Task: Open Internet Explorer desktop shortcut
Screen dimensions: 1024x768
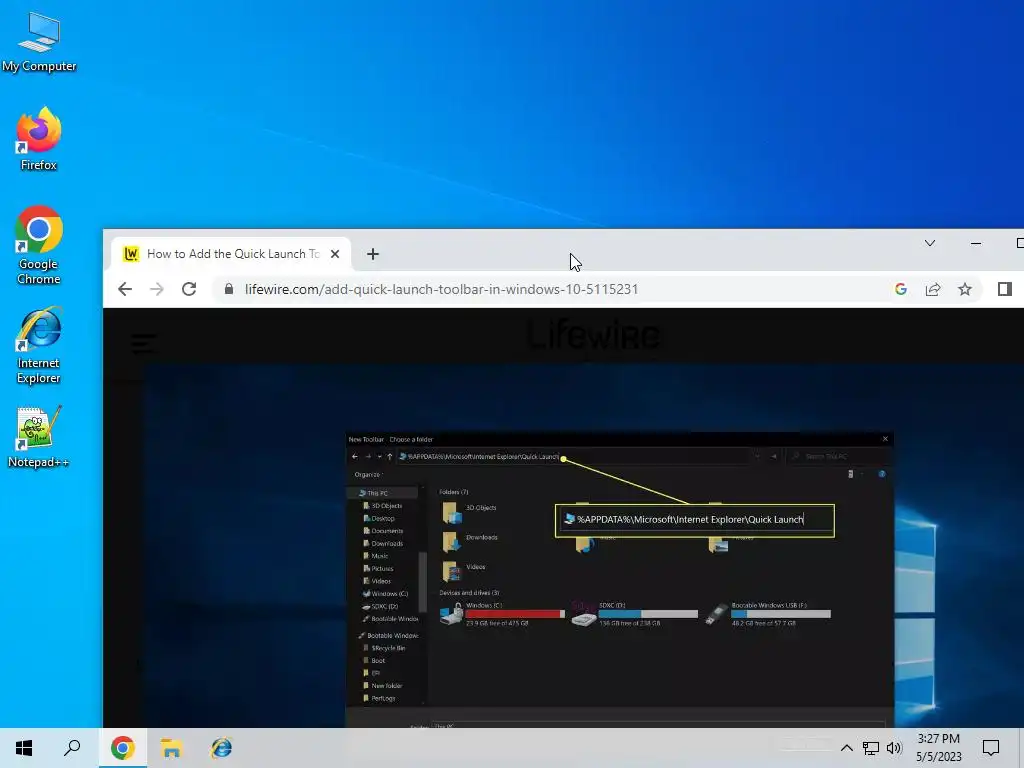Action: click(x=39, y=345)
